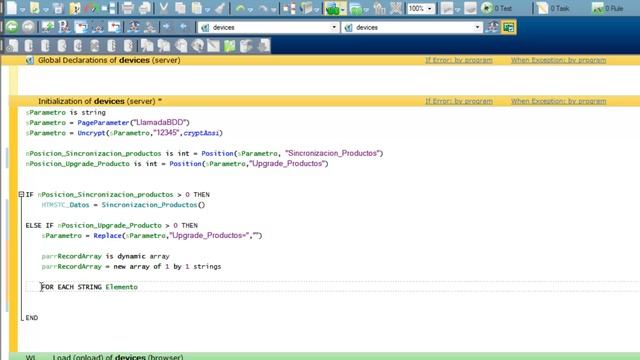Screen dimensions: 640x360
Task: Click the Print icon
Action: 128,8
